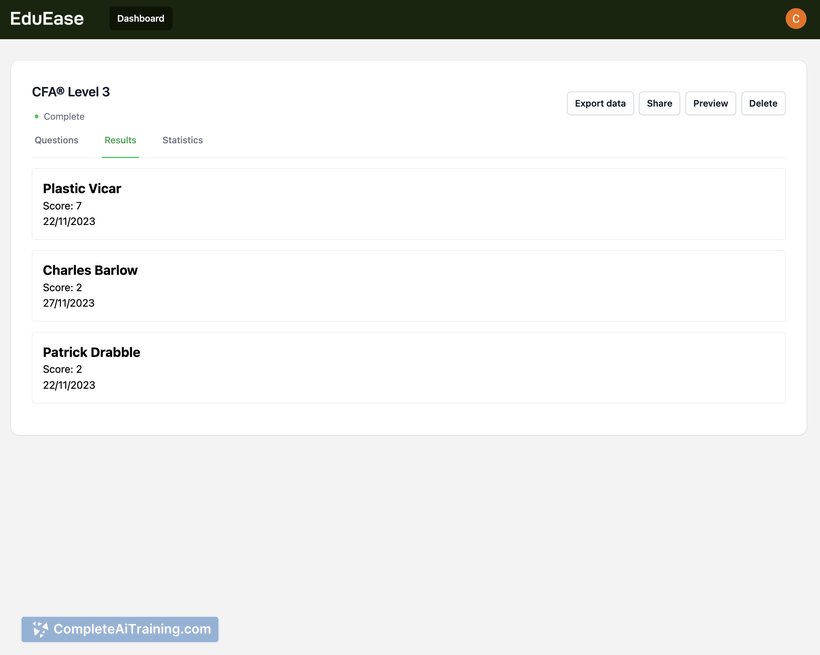Click the Complete status label

click(x=64, y=117)
